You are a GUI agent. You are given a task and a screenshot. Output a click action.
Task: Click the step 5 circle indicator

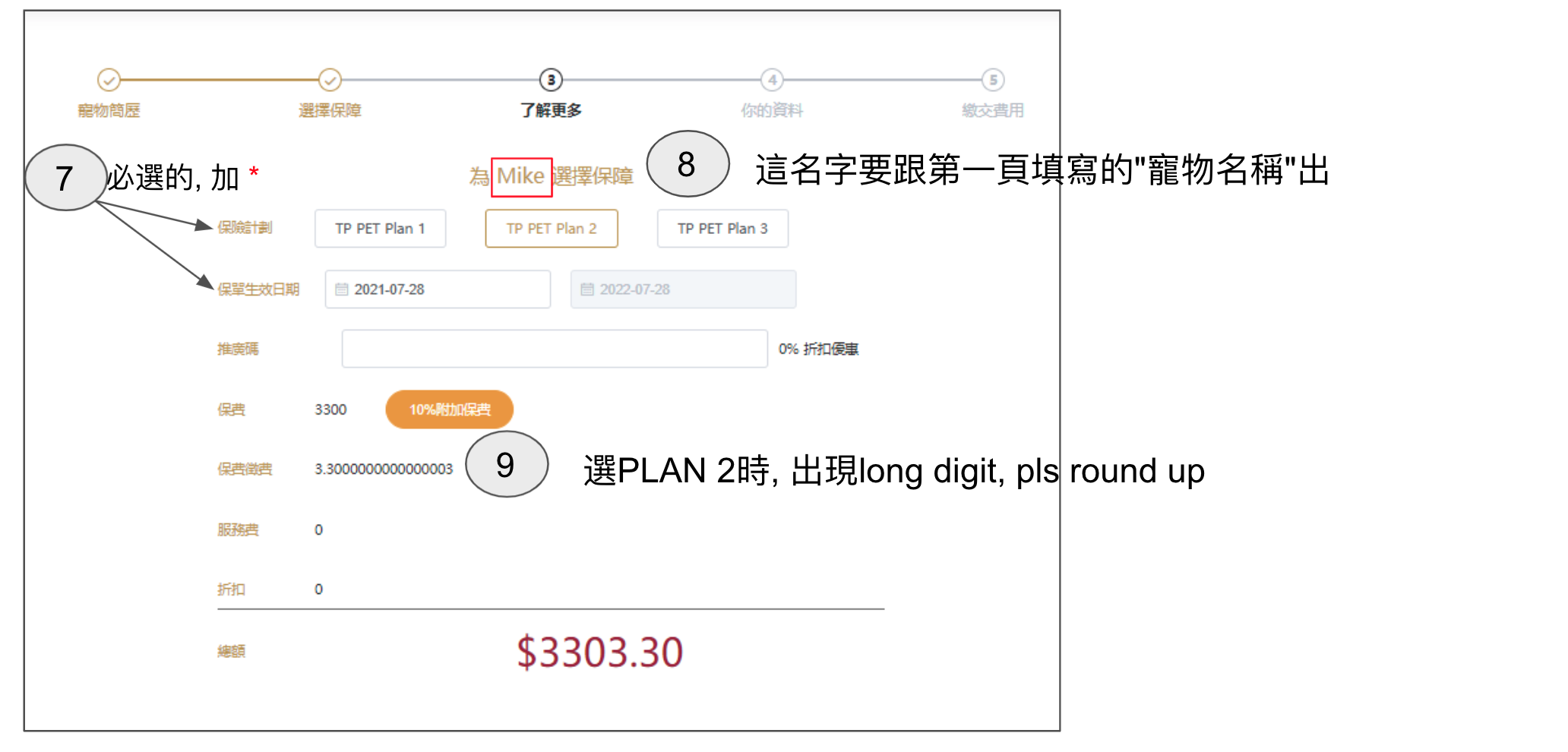click(993, 80)
